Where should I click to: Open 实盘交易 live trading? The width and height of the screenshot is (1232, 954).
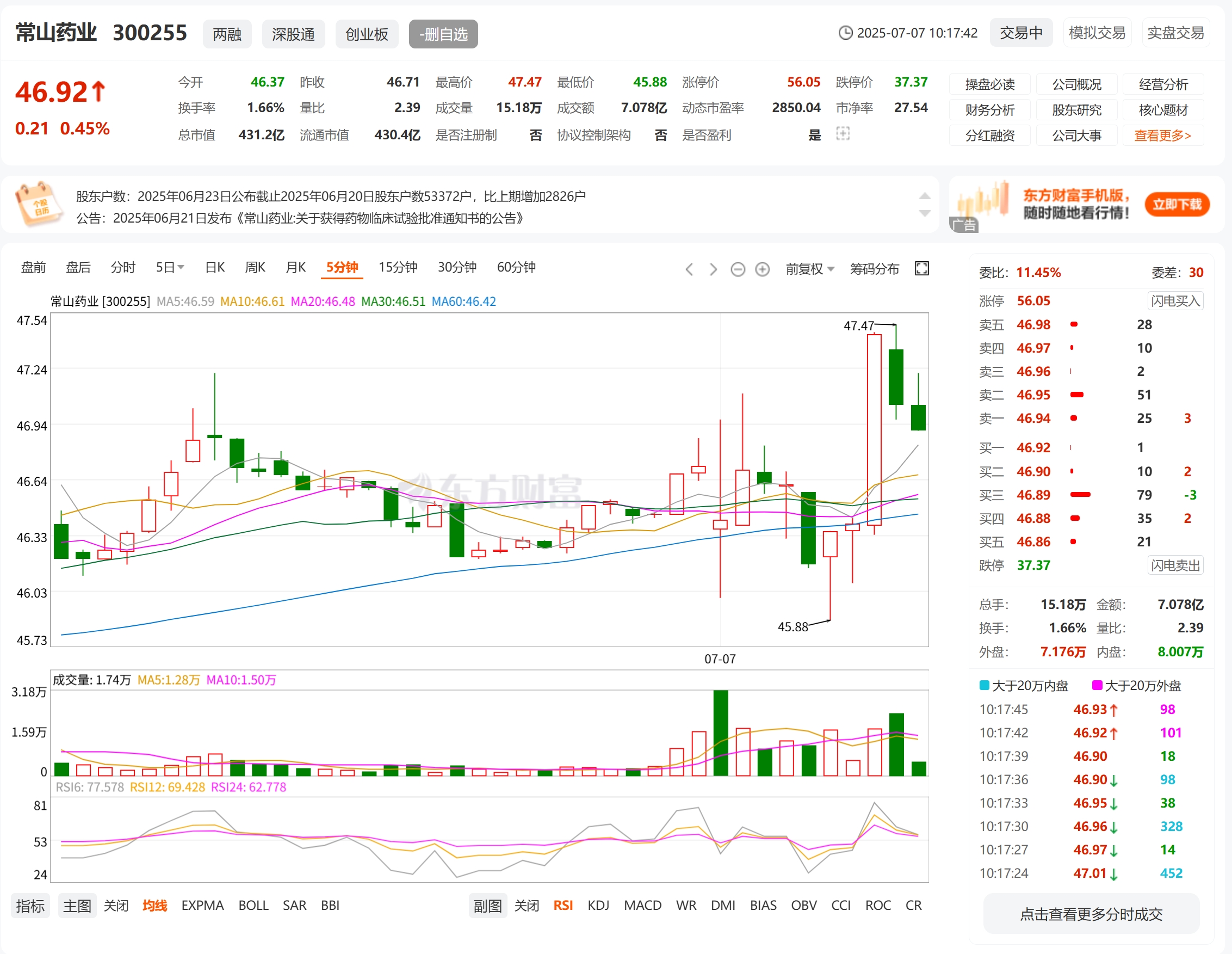pyautogui.click(x=1175, y=33)
